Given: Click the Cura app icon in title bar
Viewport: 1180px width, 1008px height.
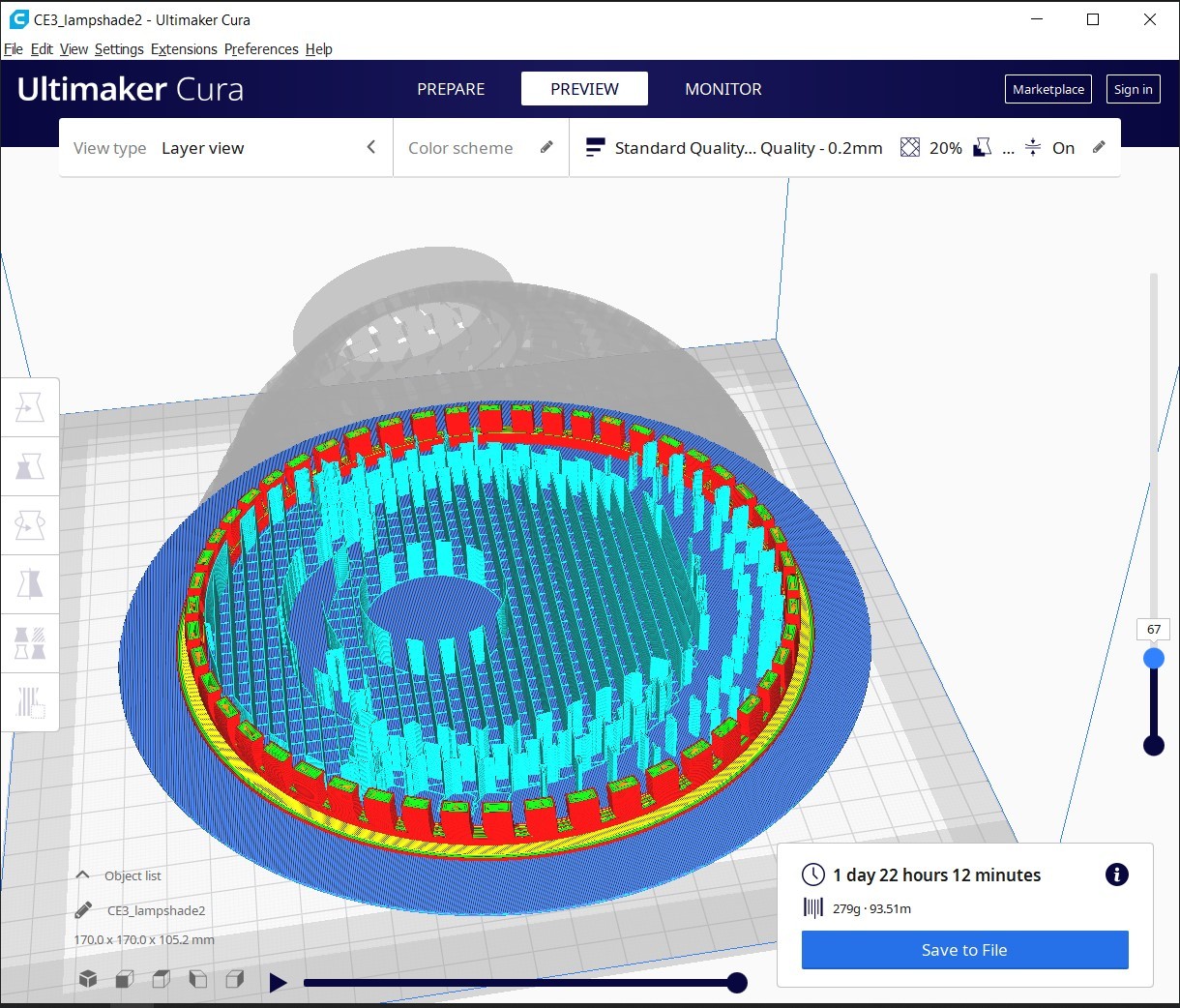Looking at the screenshot, I should 18,19.
